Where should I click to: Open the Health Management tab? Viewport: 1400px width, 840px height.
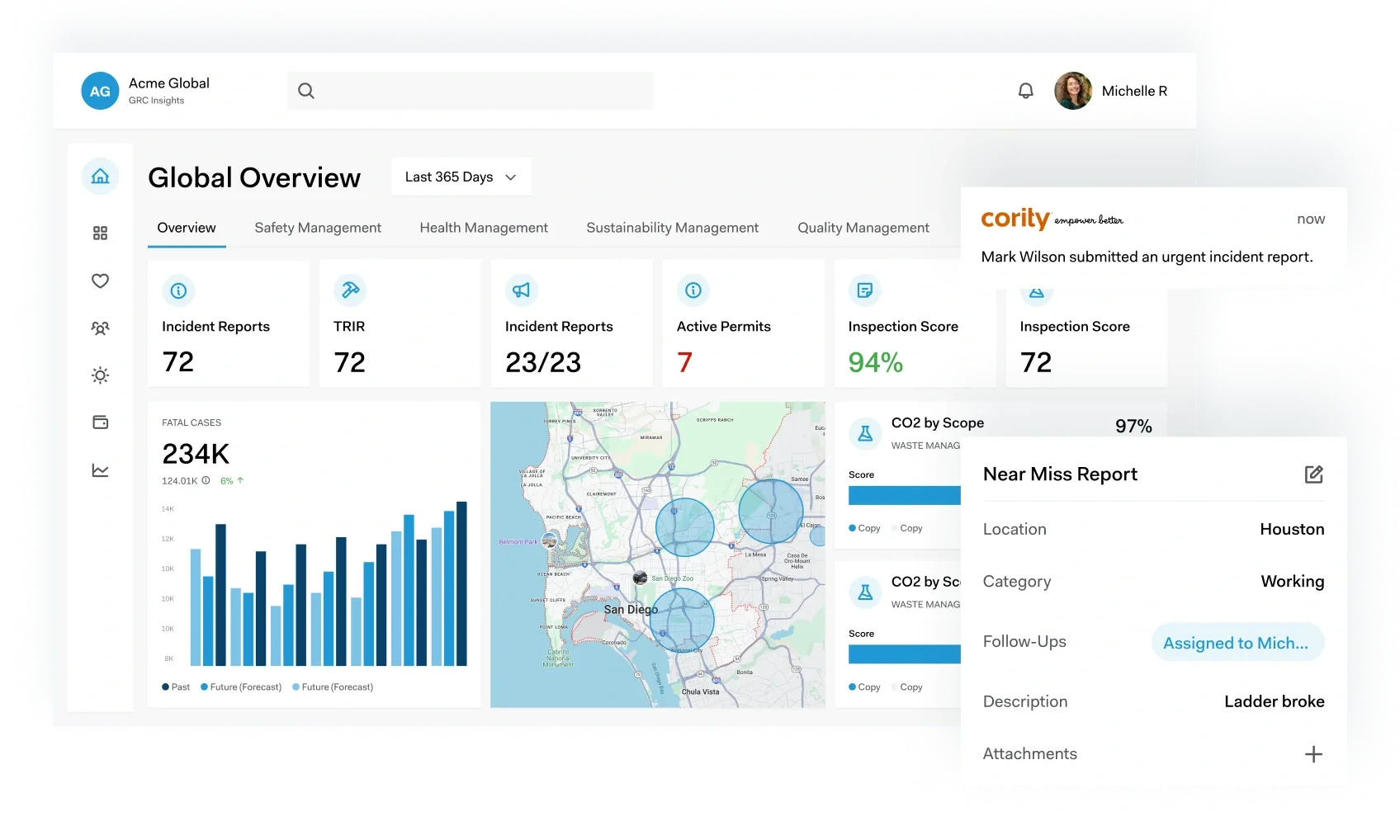point(484,228)
